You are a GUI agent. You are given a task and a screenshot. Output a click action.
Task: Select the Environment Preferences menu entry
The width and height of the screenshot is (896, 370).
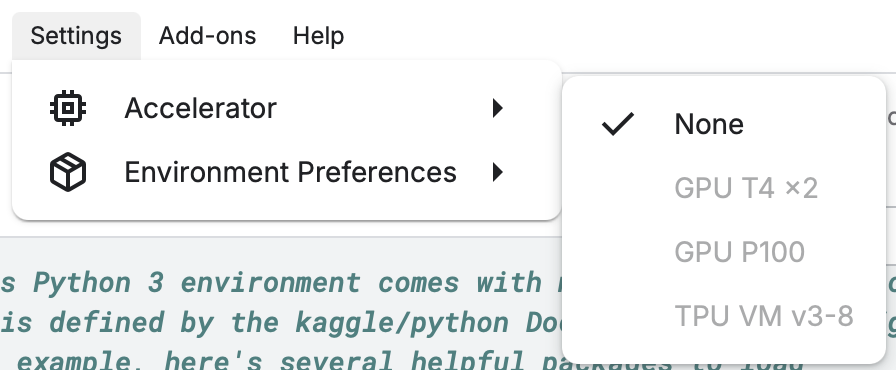tap(286, 172)
